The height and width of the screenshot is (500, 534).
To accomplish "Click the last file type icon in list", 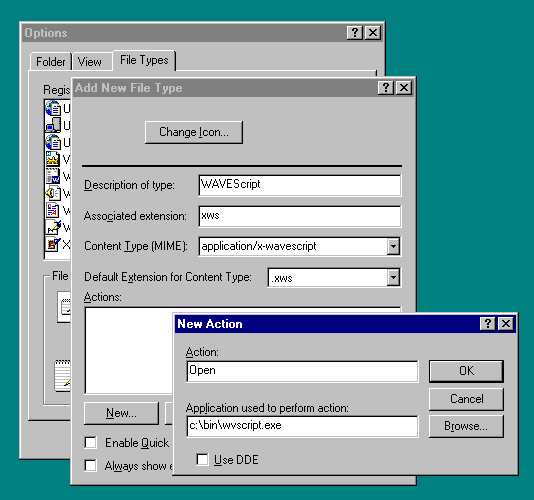I will pyautogui.click(x=53, y=244).
